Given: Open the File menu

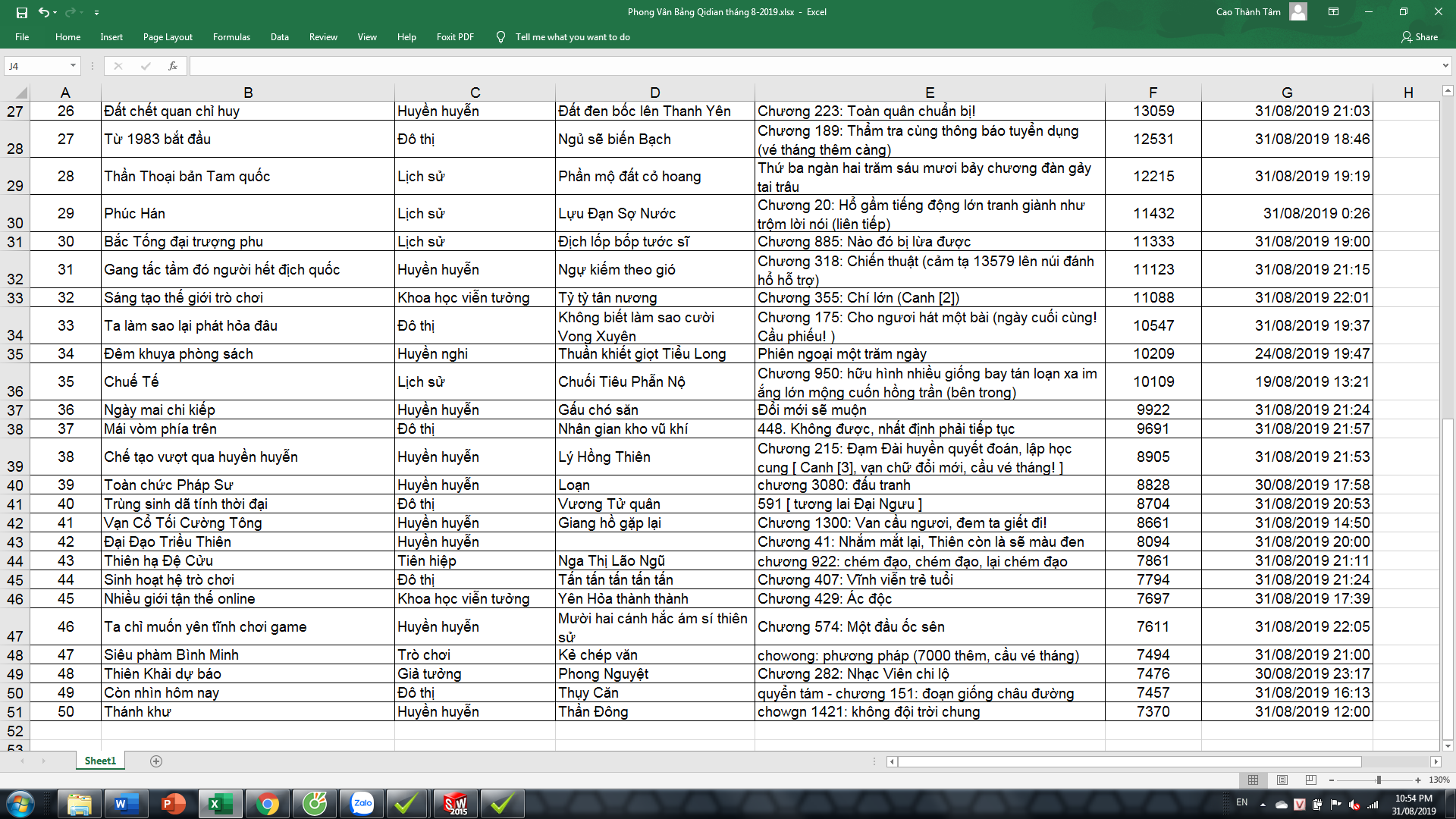Looking at the screenshot, I should point(22,37).
